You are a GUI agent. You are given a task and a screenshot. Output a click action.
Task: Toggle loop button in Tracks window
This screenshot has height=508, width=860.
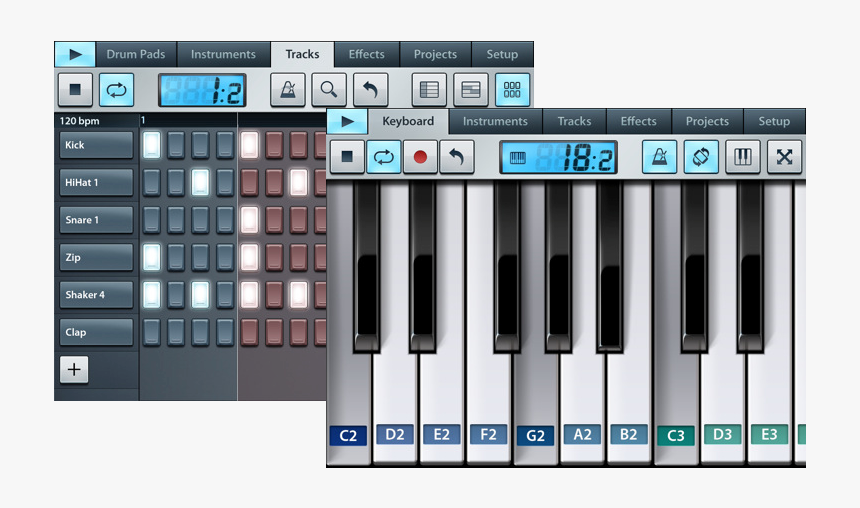(x=116, y=89)
